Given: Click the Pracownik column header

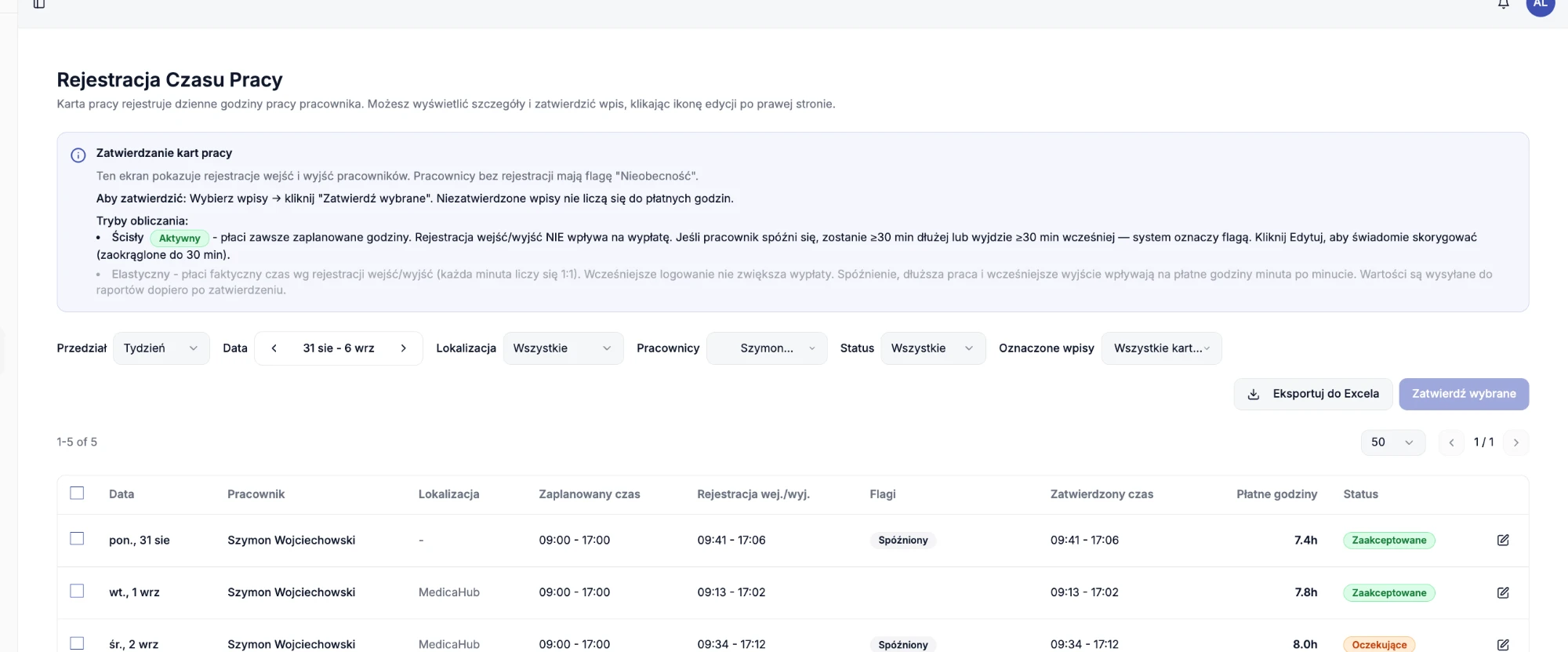Looking at the screenshot, I should click(x=256, y=494).
